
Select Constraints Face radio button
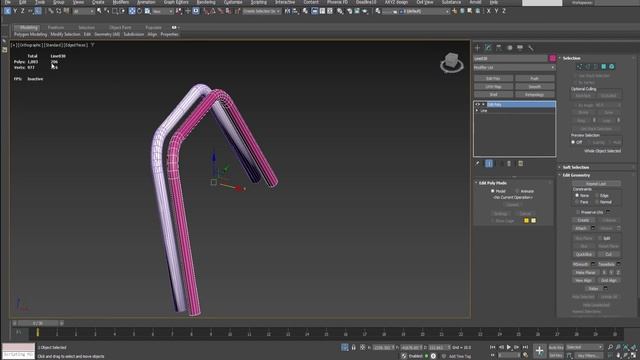tap(577, 202)
